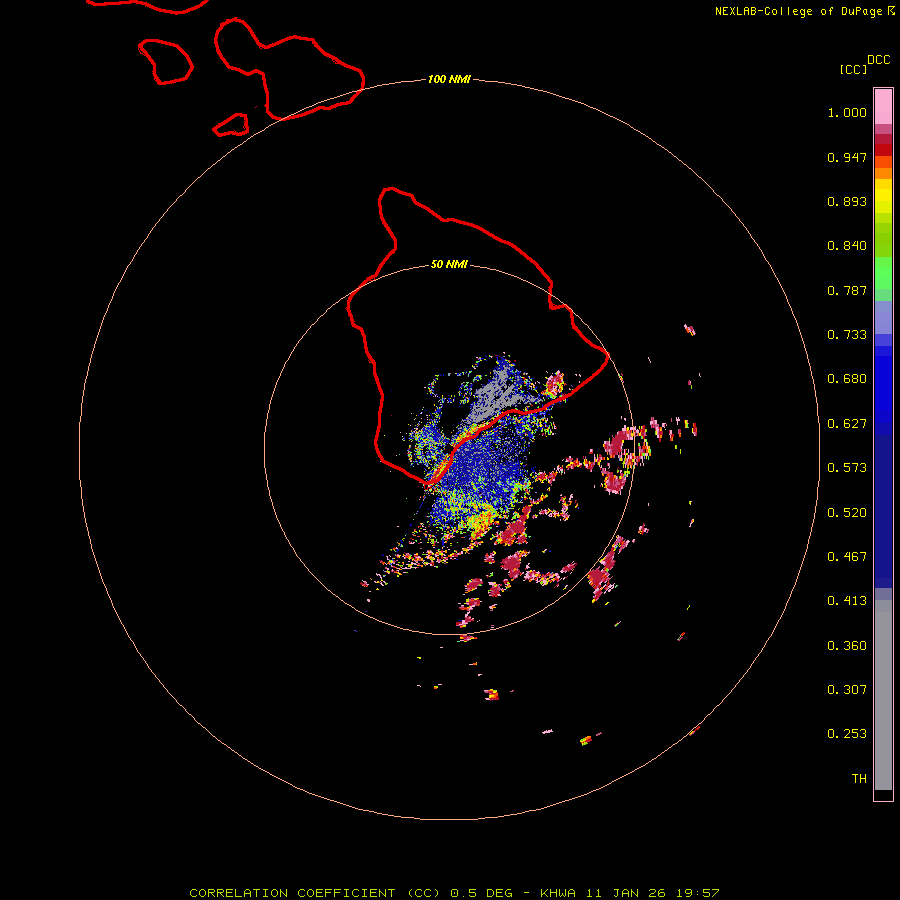
Task: Click the 0.413 color scale value
Action: point(847,601)
